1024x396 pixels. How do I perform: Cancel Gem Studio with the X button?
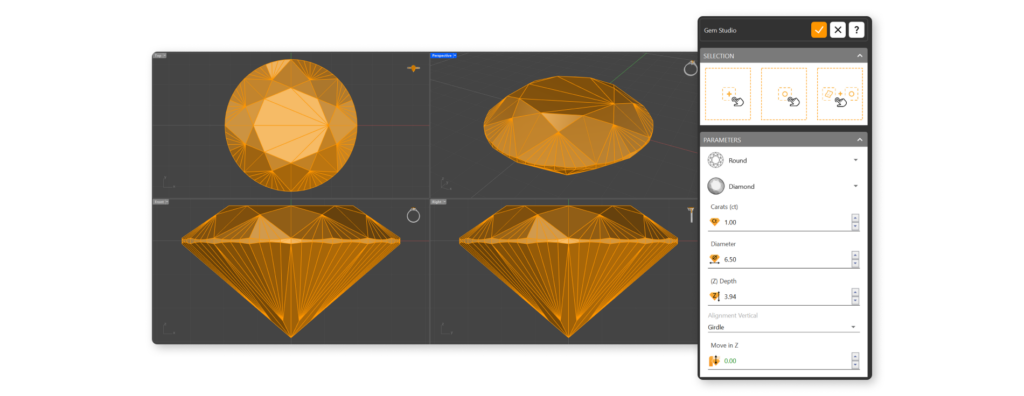click(838, 30)
